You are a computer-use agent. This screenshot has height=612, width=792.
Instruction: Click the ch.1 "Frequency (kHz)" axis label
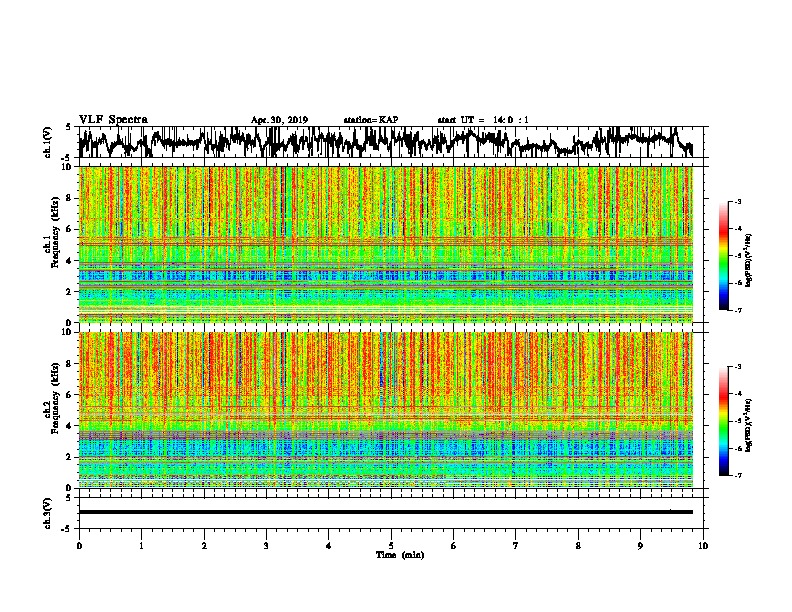tap(55, 233)
